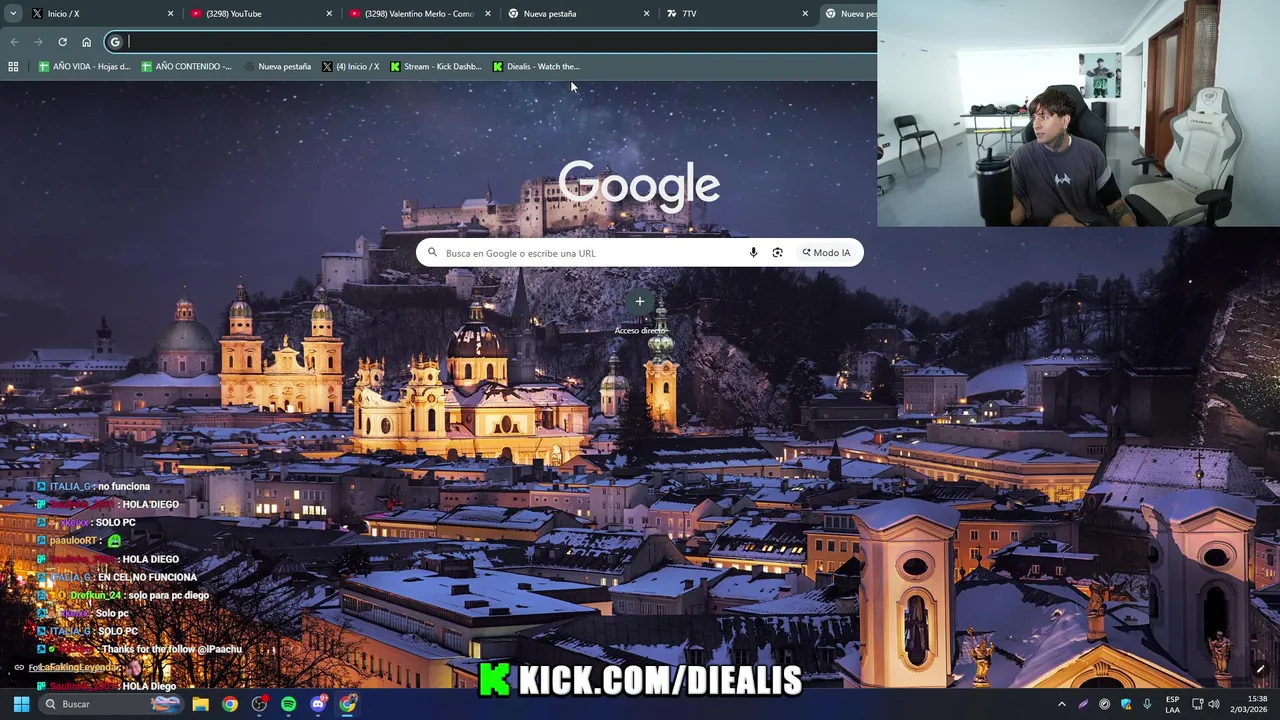Open the active Chrome profile window in taskbar
This screenshot has width=1280, height=720.
coord(347,704)
